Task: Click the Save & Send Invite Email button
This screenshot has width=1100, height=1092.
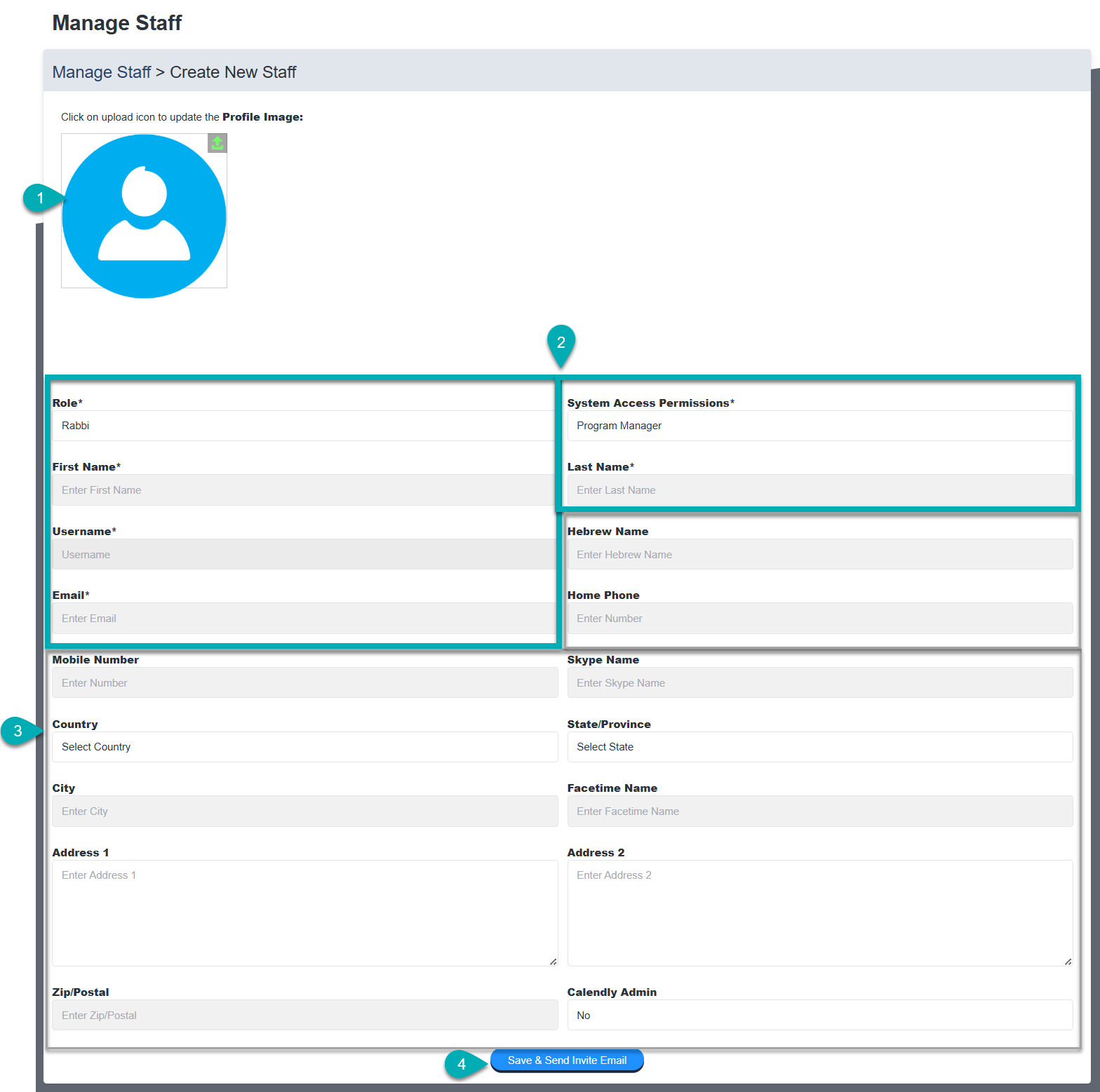Action: tap(567, 1060)
